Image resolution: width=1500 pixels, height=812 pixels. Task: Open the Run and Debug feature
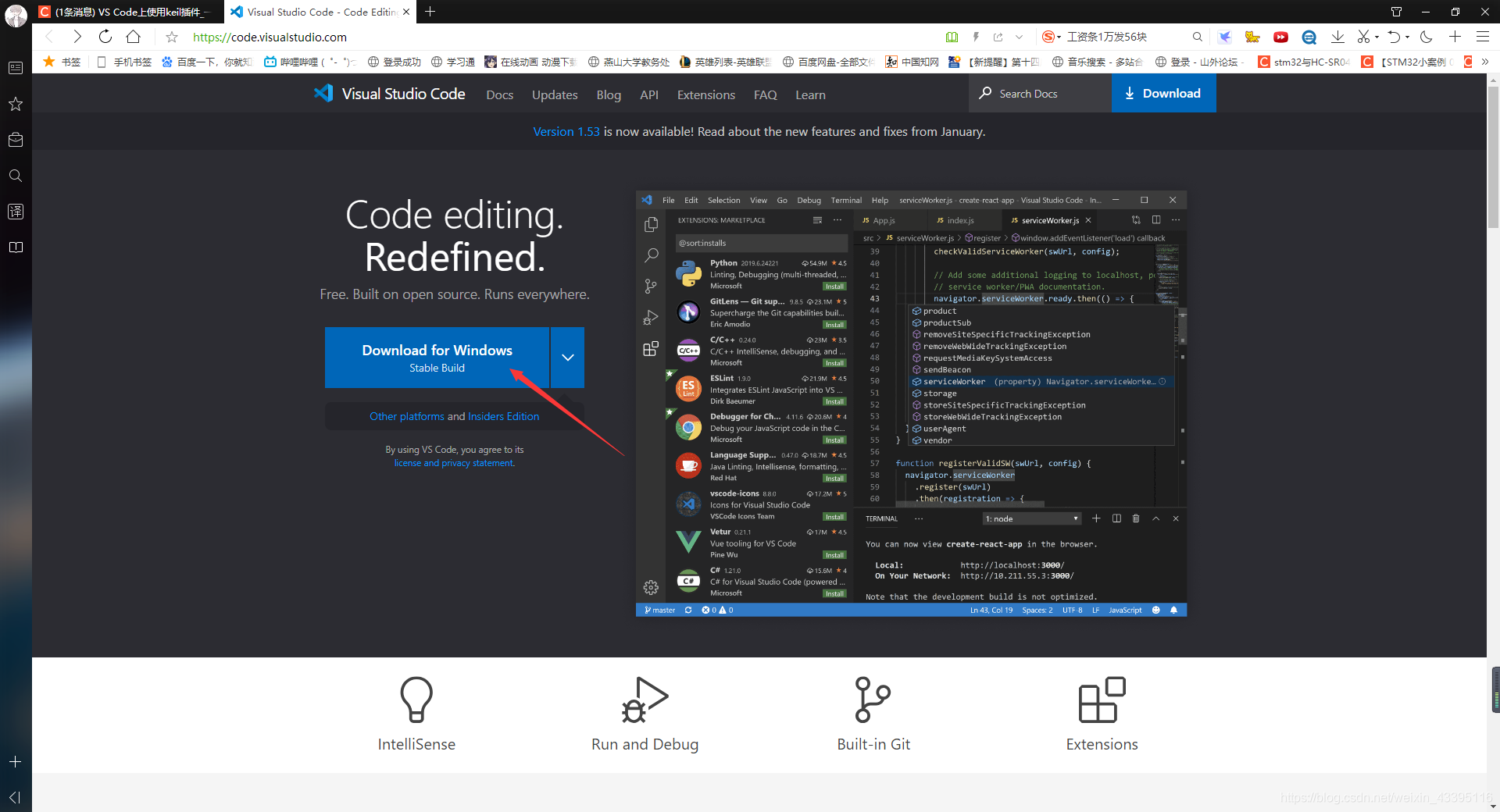(645, 714)
